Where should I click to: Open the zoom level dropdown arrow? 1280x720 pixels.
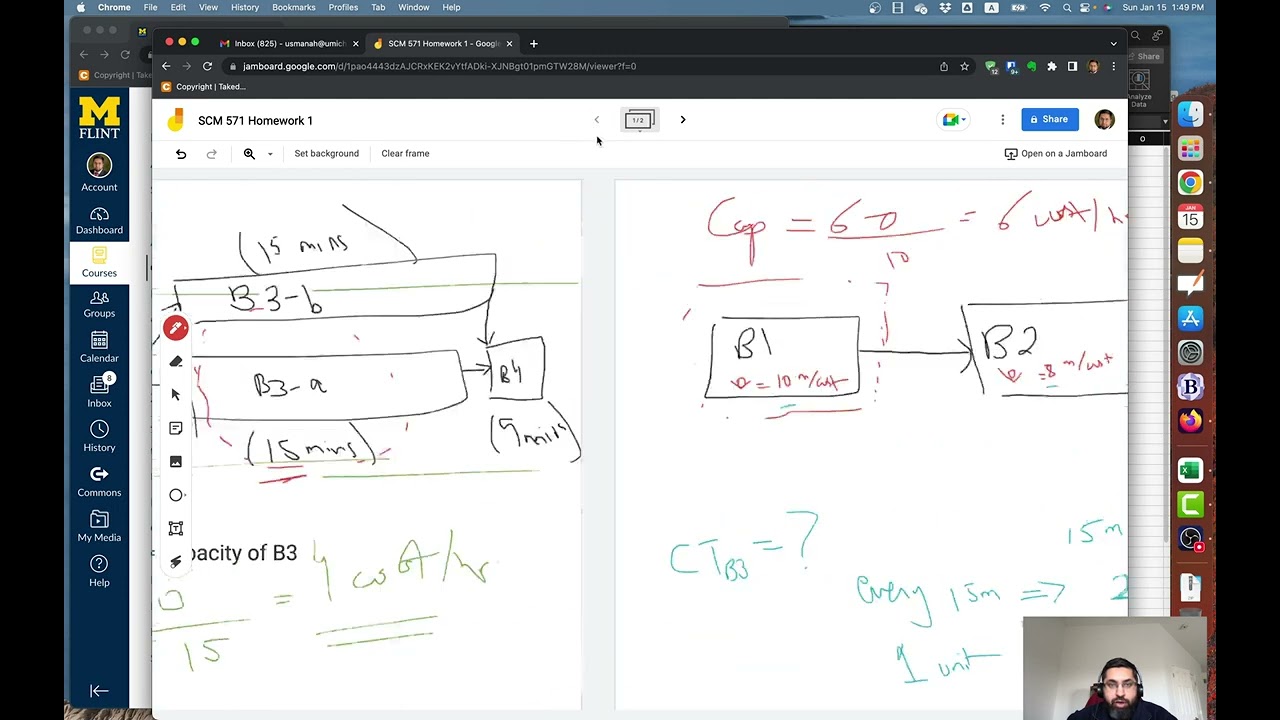[270, 154]
